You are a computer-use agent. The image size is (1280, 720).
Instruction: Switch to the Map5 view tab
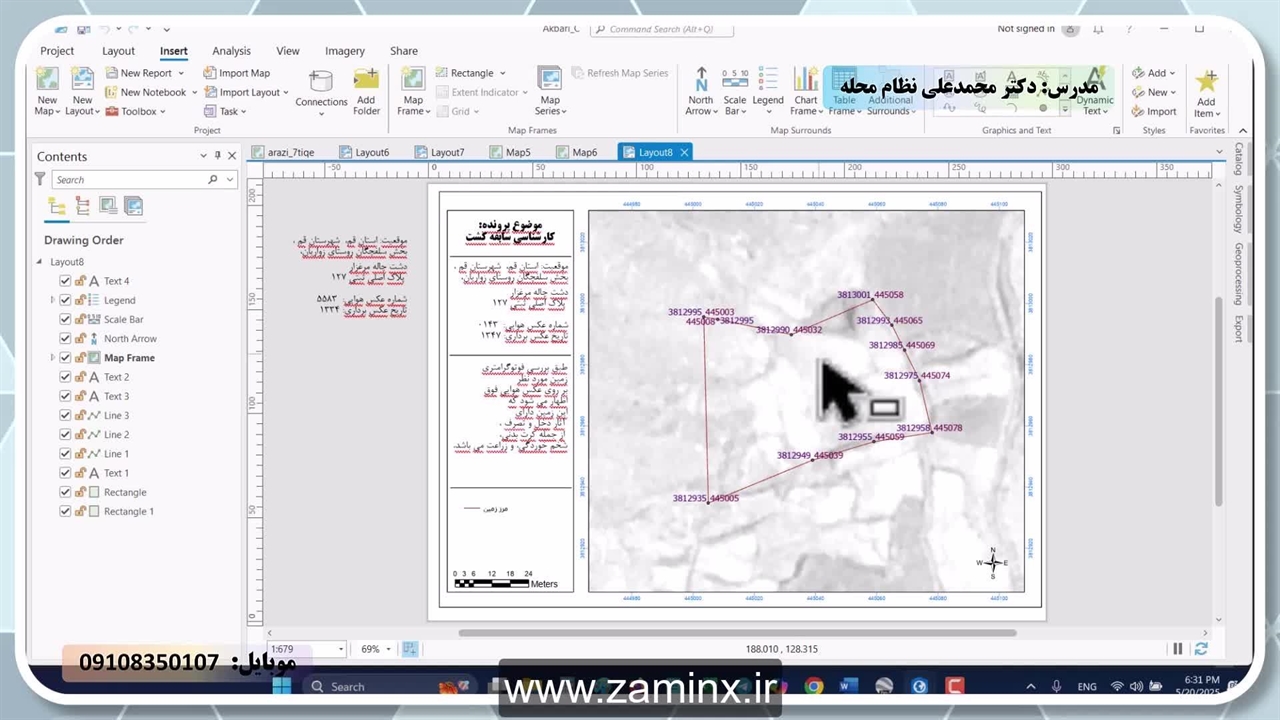click(x=511, y=152)
